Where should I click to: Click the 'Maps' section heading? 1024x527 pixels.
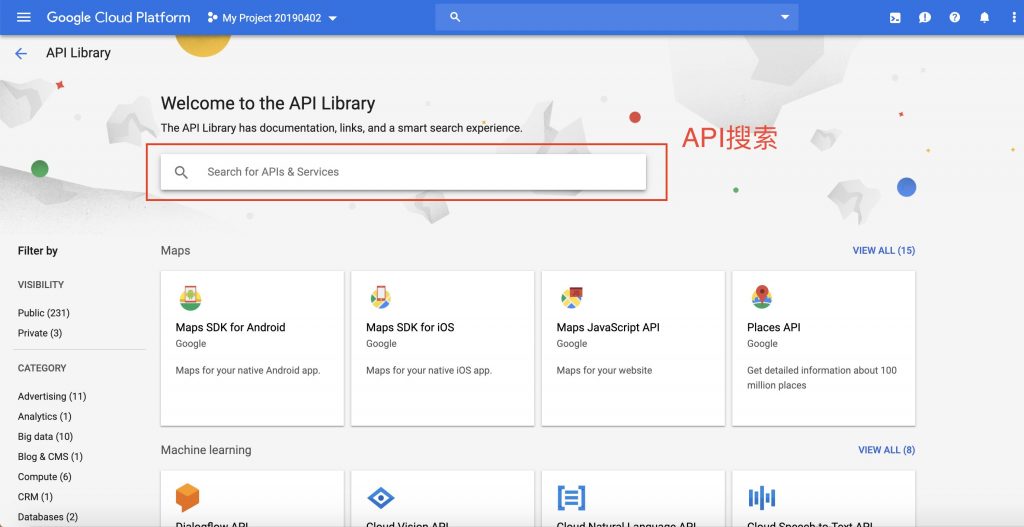(x=176, y=251)
